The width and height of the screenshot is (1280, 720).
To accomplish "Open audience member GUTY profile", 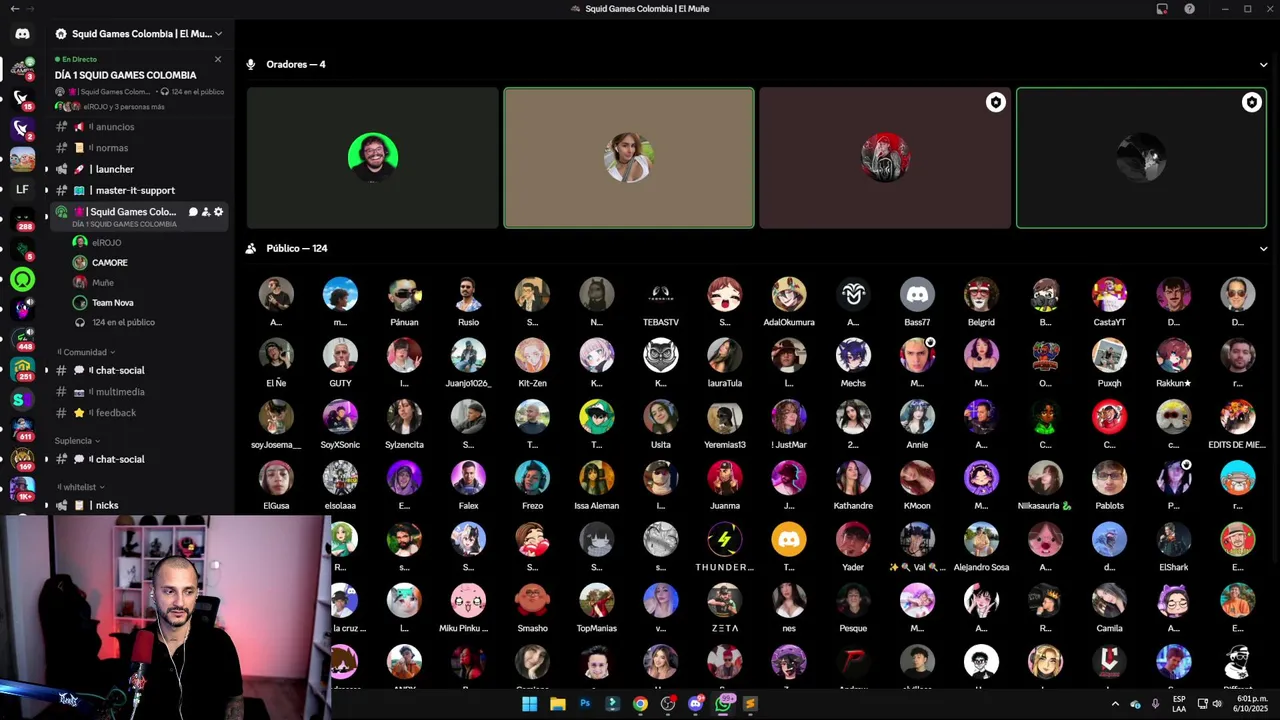I will 340,363.
